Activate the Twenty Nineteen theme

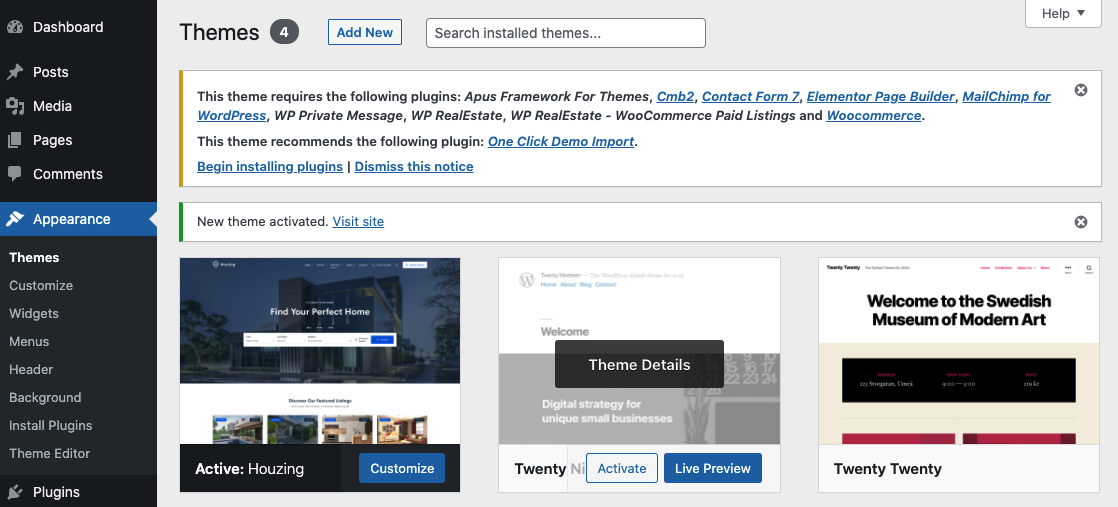point(622,468)
